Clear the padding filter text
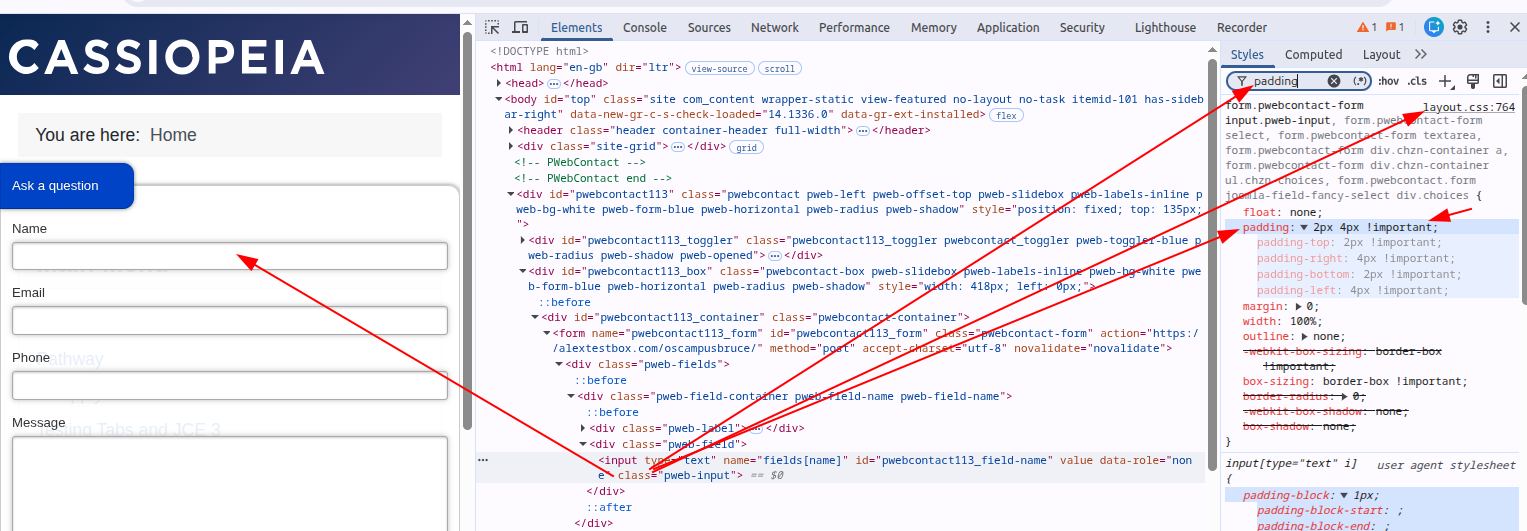The height and width of the screenshot is (531, 1527). [1334, 81]
